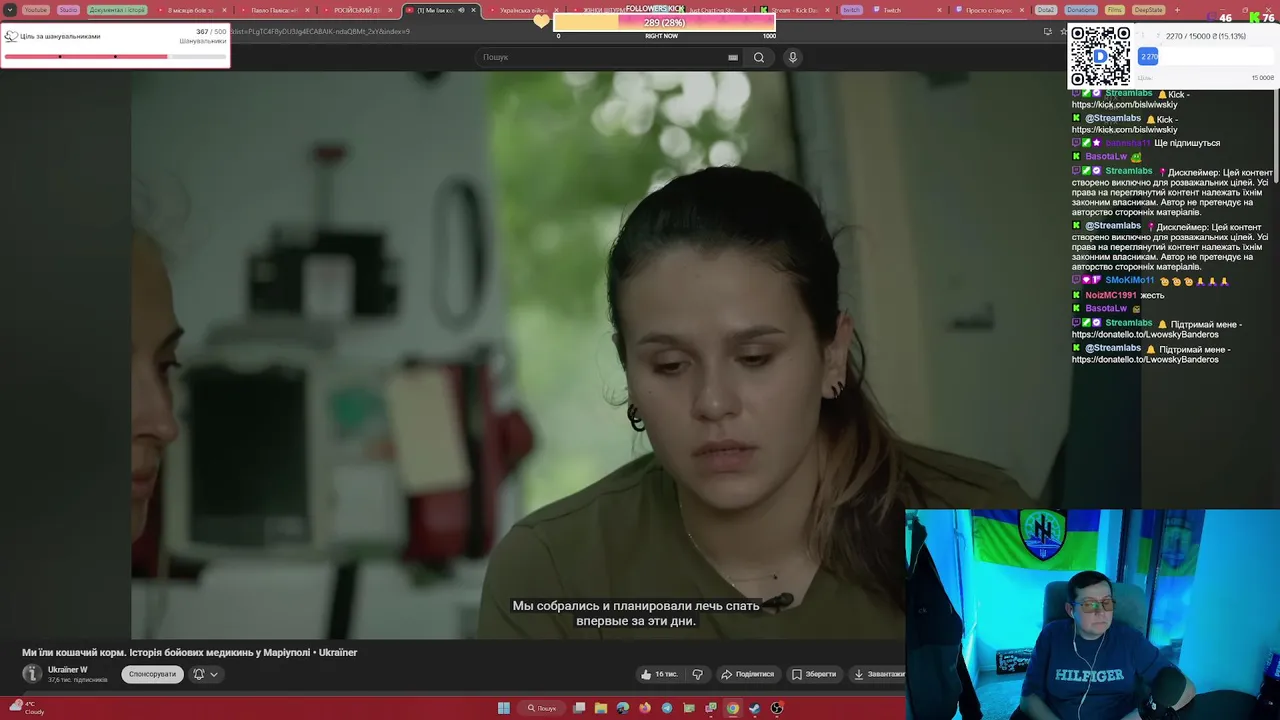Open the Windows Start menu
The image size is (1280, 720).
(x=504, y=708)
